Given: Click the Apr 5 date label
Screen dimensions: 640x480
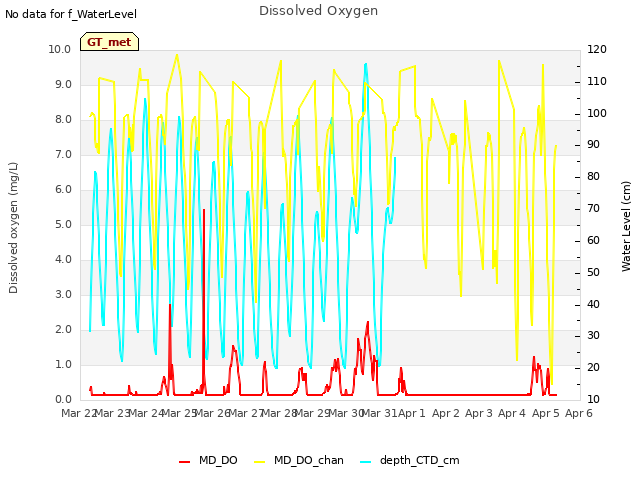Looking at the screenshot, I should (x=546, y=413).
